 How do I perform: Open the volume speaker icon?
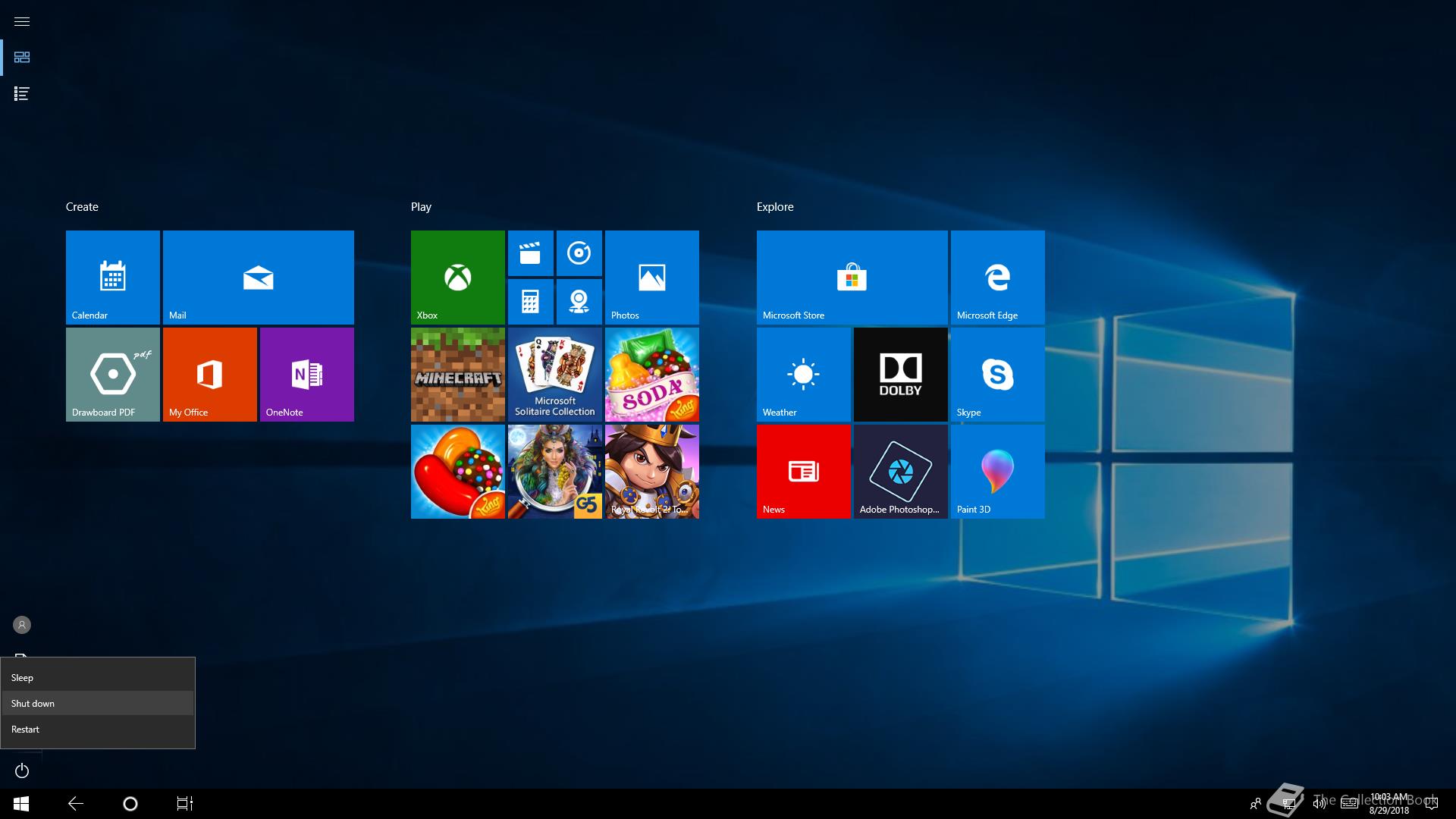click(1319, 804)
